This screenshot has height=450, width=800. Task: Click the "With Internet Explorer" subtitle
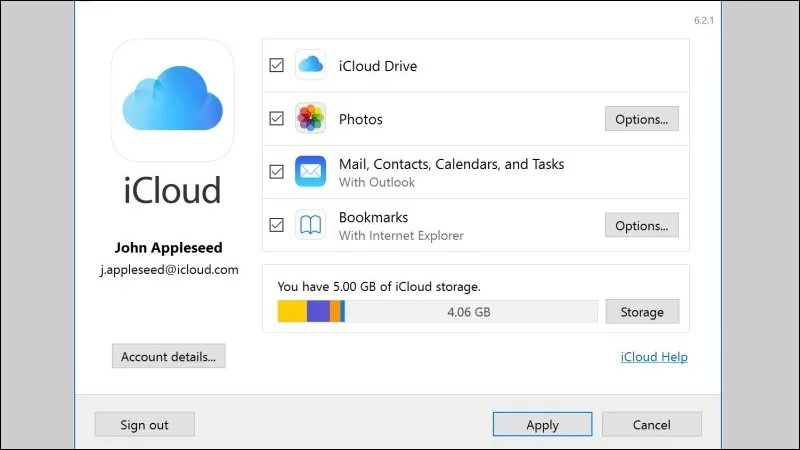click(x=401, y=235)
